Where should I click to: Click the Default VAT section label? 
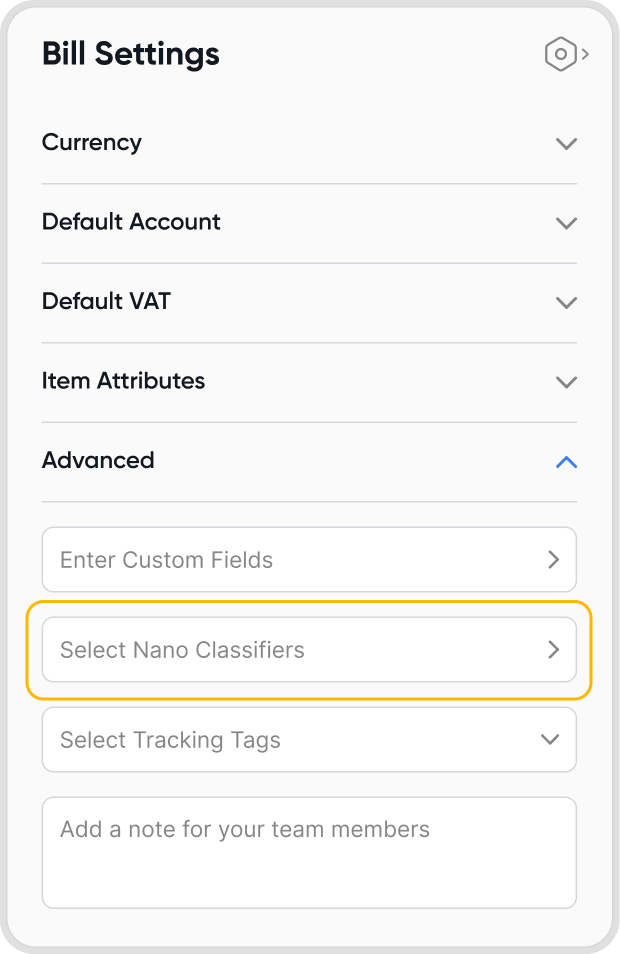pyautogui.click(x=106, y=301)
